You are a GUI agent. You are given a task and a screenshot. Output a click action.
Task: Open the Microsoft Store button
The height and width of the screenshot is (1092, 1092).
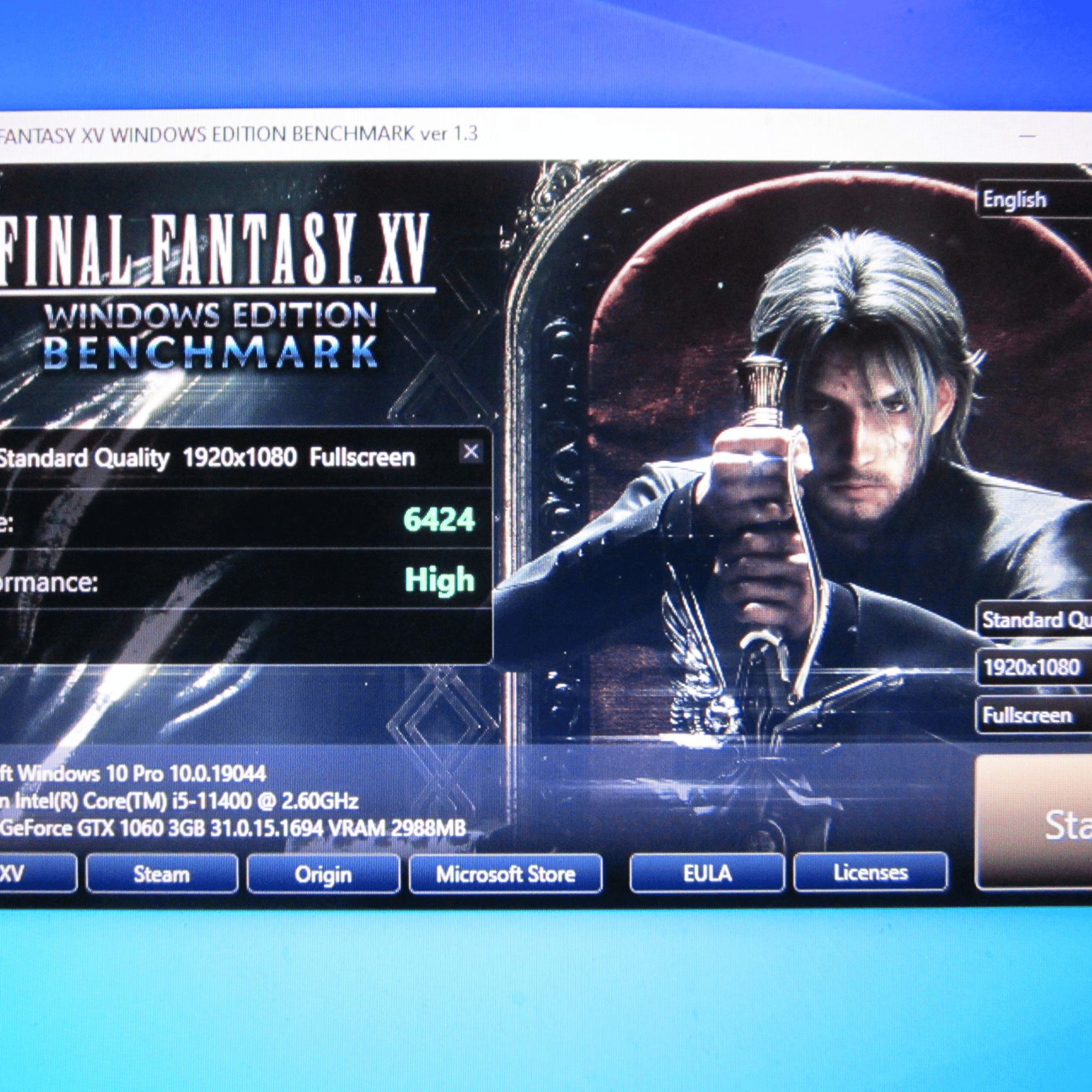click(506, 874)
